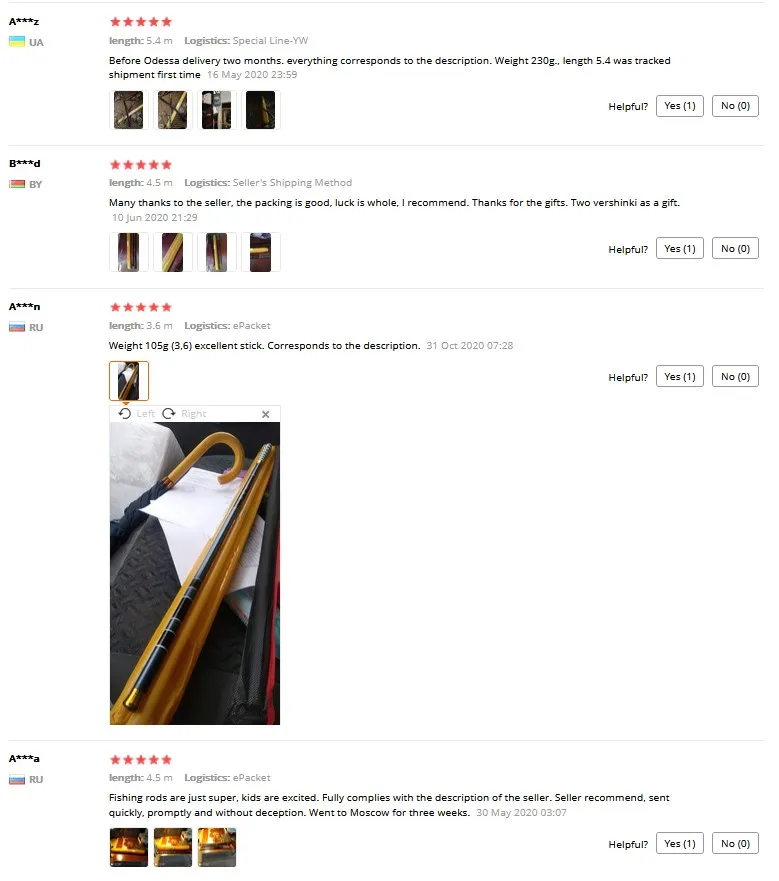Click A***n's selected review thumbnail
Image resolution: width=779 pixels, height=881 pixels.
129,381
